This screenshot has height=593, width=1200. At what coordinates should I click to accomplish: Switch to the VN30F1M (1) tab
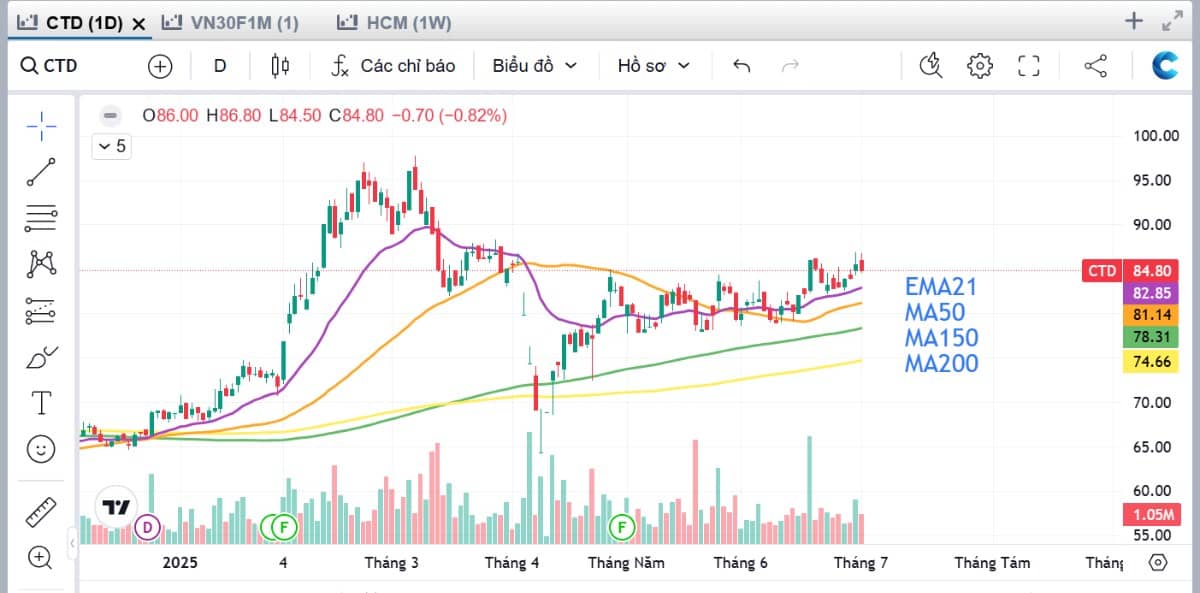[231, 22]
